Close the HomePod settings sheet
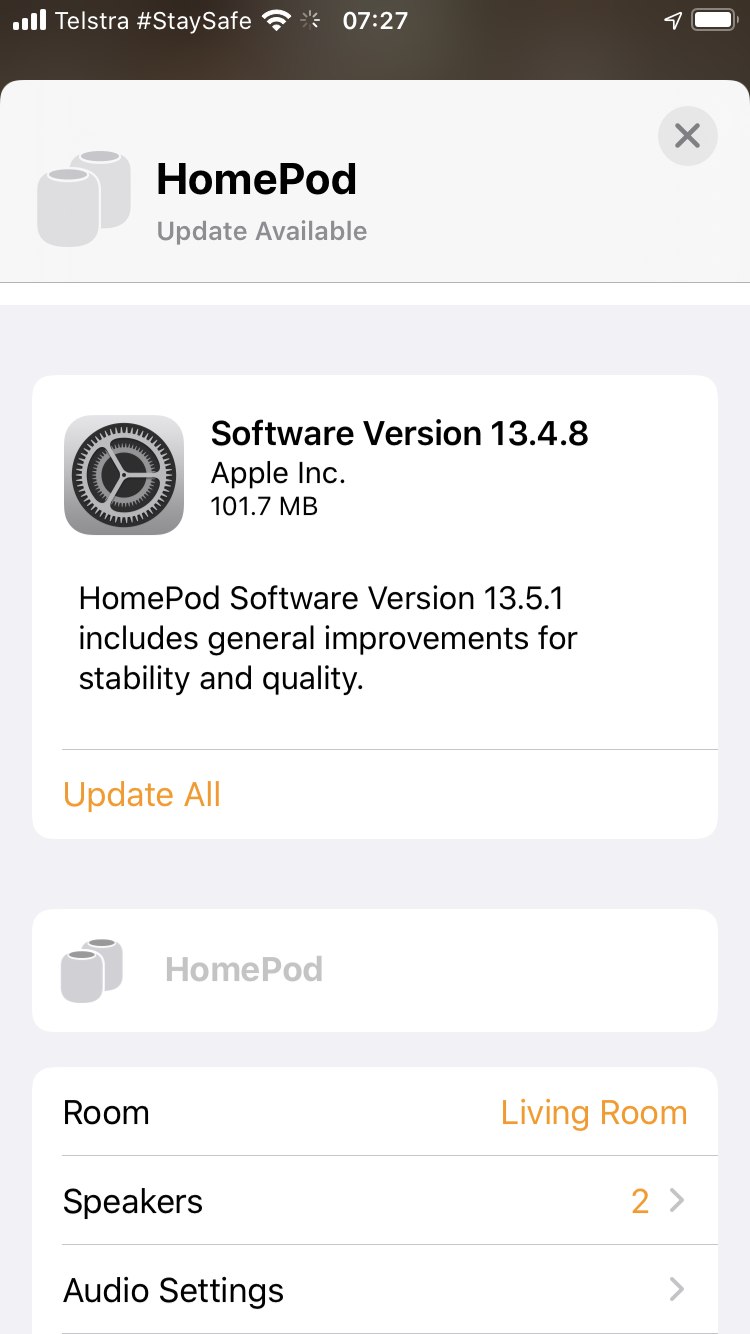Image resolution: width=750 pixels, height=1334 pixels. click(688, 135)
